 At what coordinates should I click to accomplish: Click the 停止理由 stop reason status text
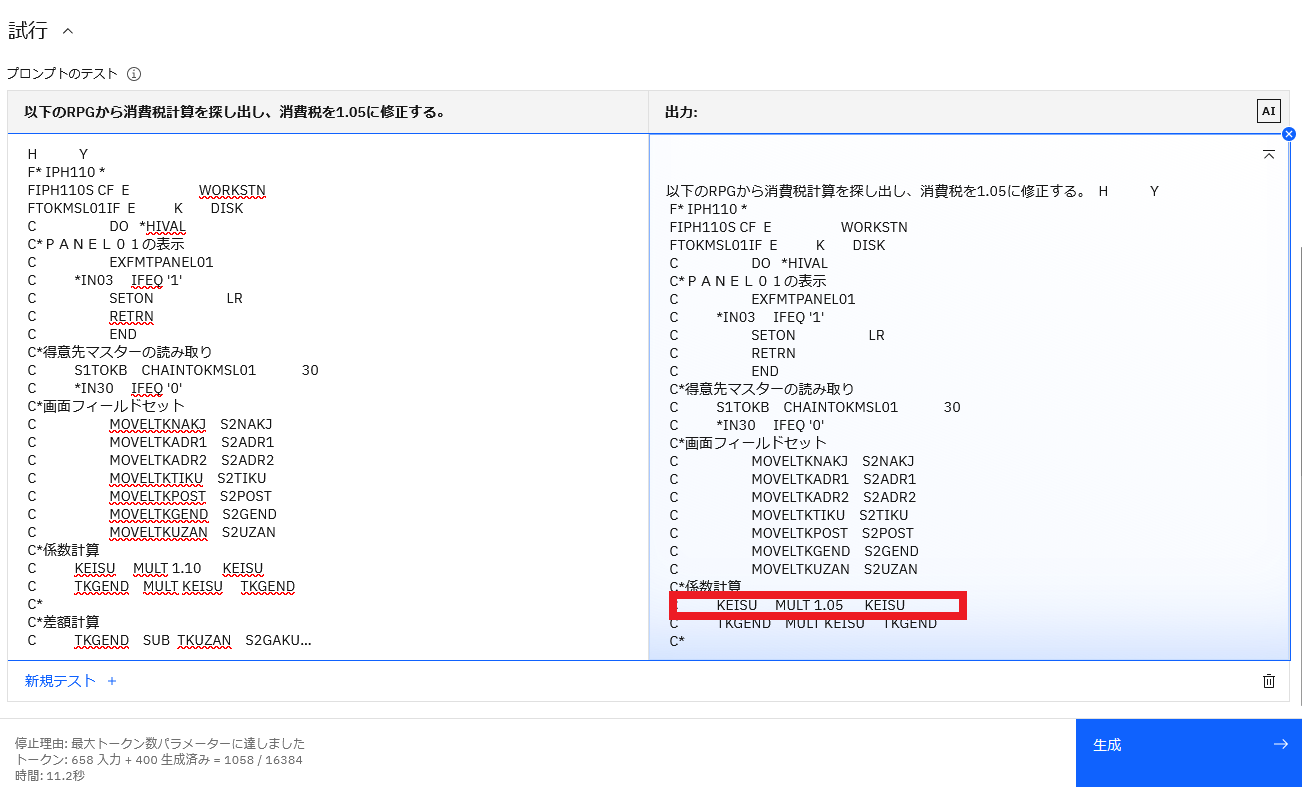click(160, 744)
